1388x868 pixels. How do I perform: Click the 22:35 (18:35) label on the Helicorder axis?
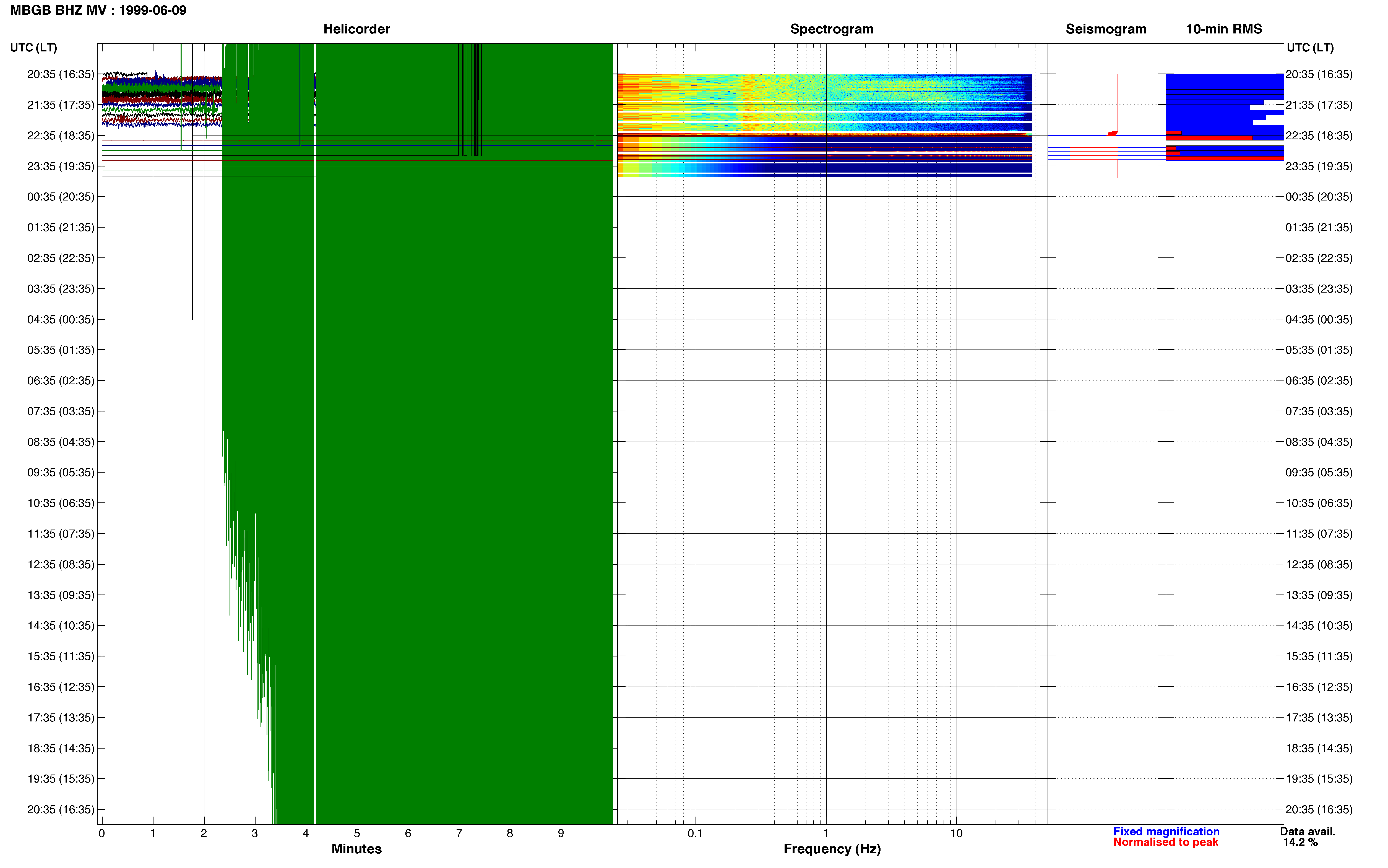pos(61,135)
